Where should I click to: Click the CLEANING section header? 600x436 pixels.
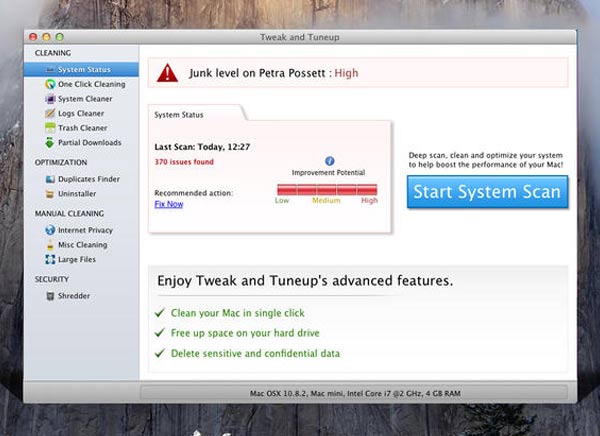53,53
